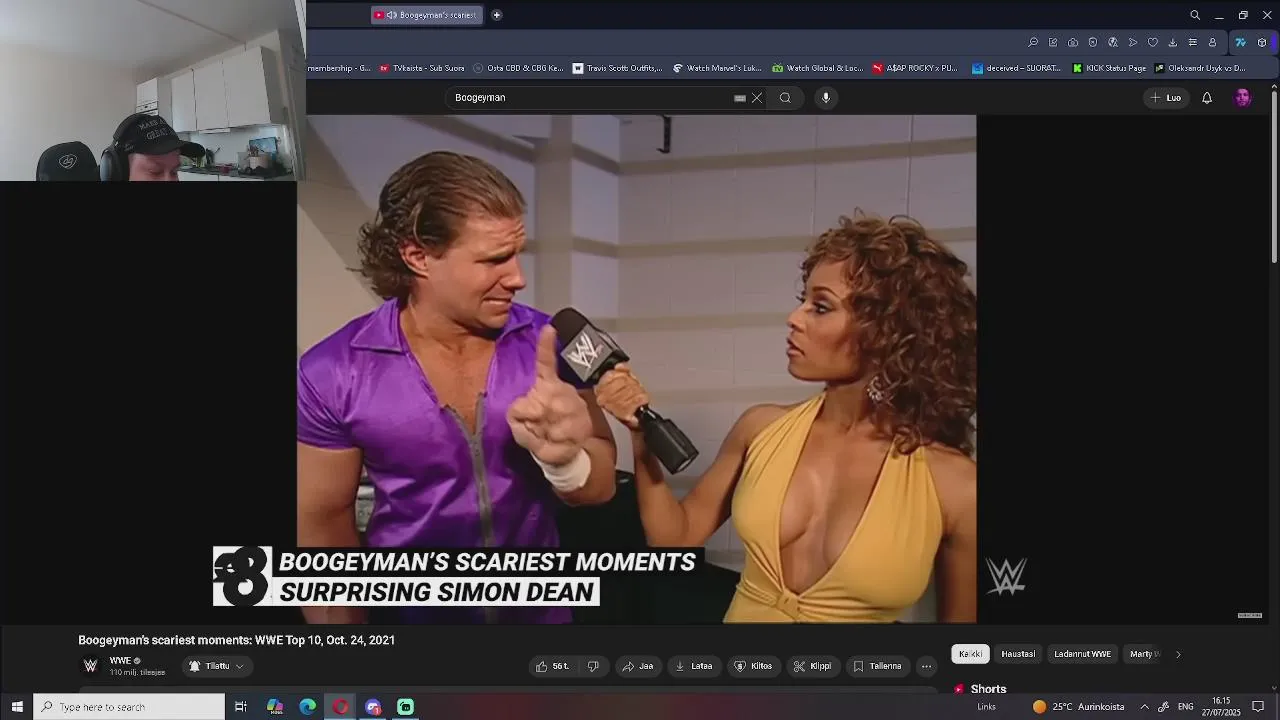Open the WWE channel name link
The image size is (1280, 720).
(x=120, y=661)
